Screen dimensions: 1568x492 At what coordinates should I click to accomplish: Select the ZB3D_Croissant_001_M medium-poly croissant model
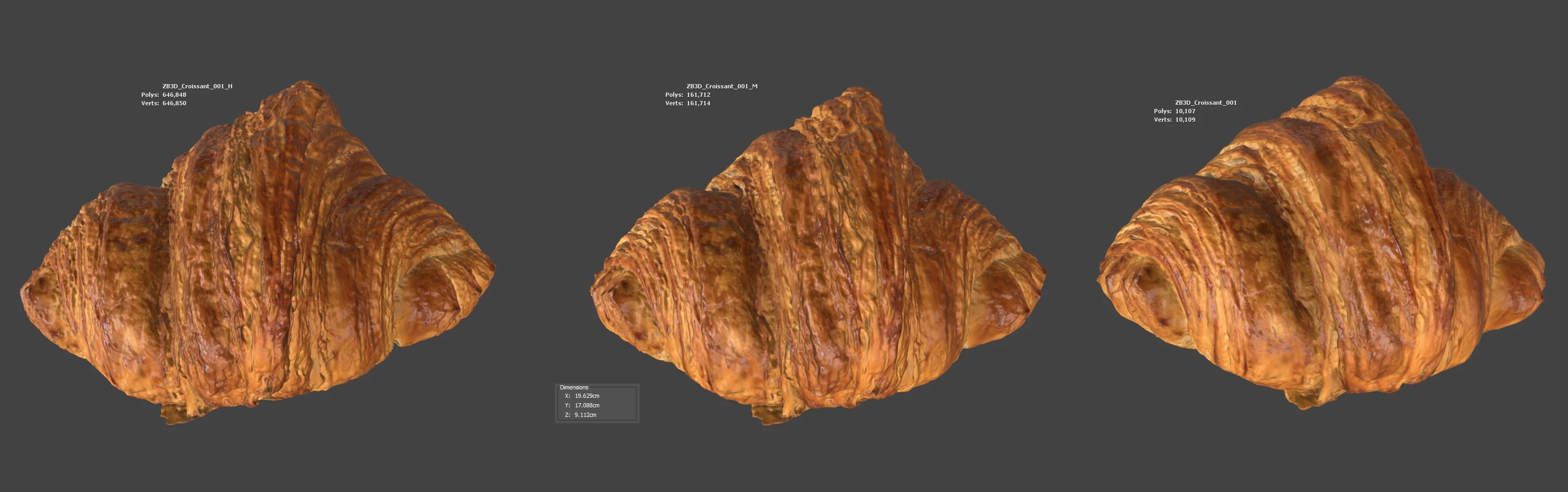[815, 262]
